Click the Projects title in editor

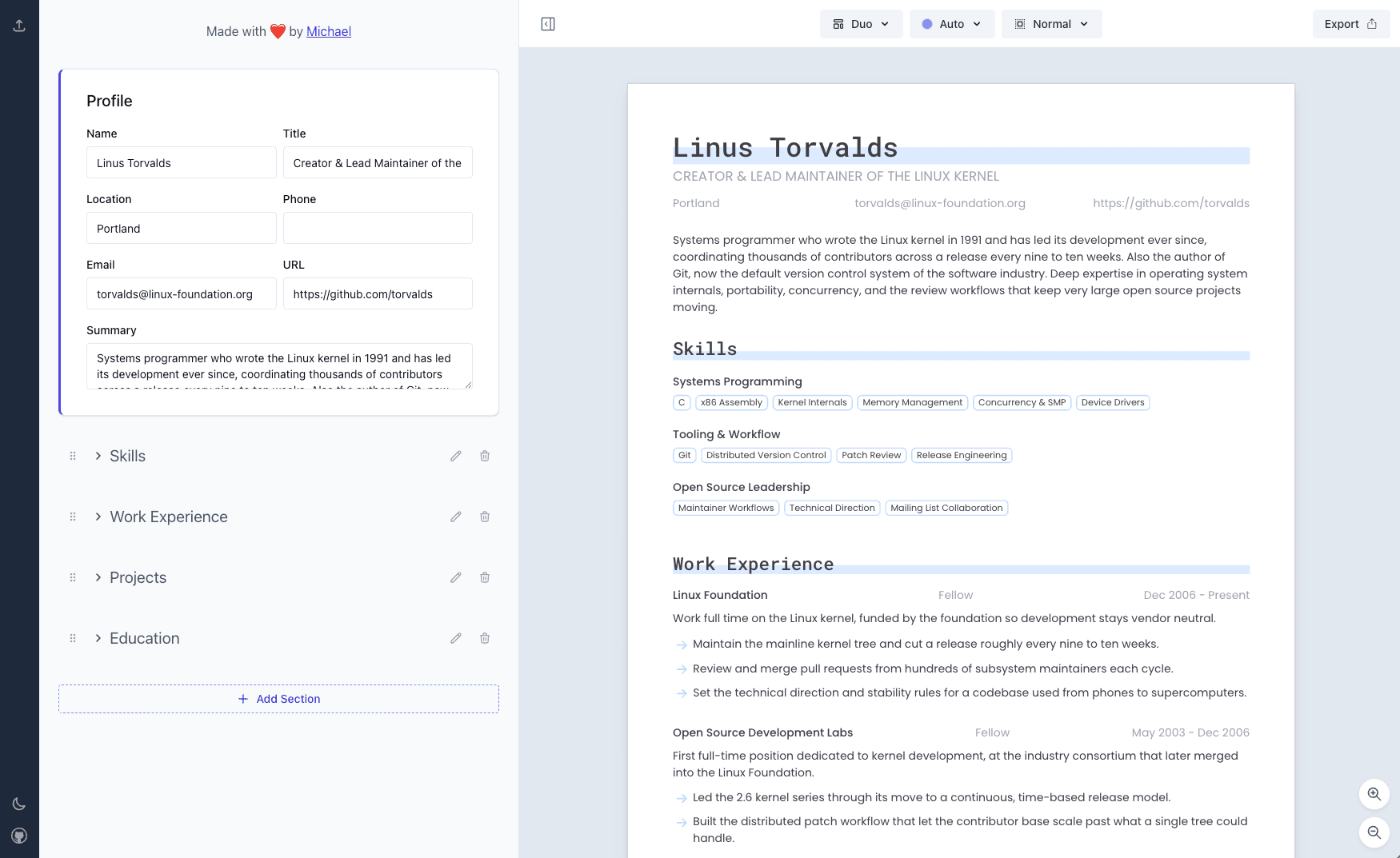click(138, 577)
